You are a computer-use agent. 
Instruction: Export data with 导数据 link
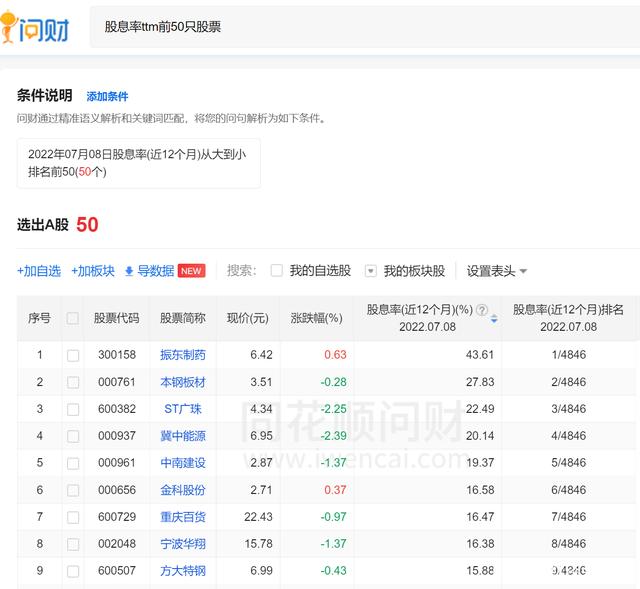pos(156,271)
